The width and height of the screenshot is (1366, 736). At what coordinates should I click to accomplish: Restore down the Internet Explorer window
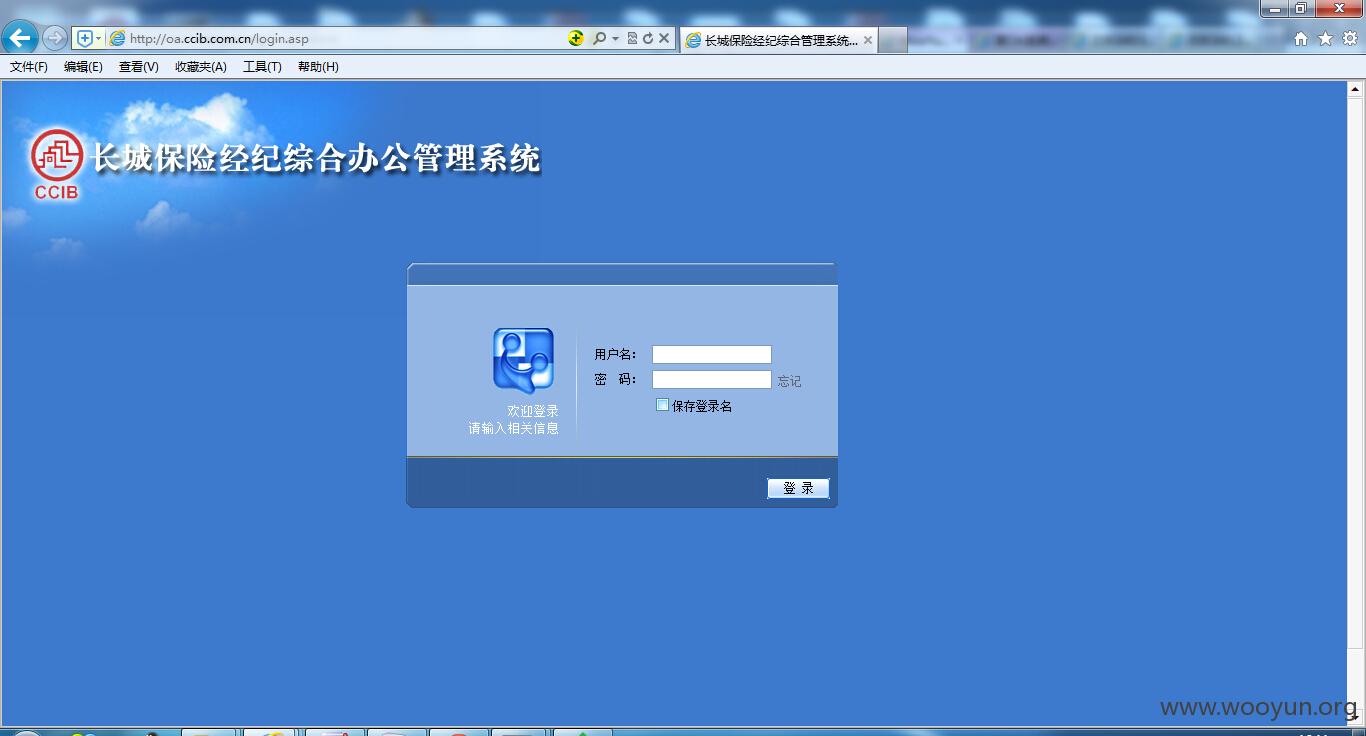click(x=1301, y=9)
